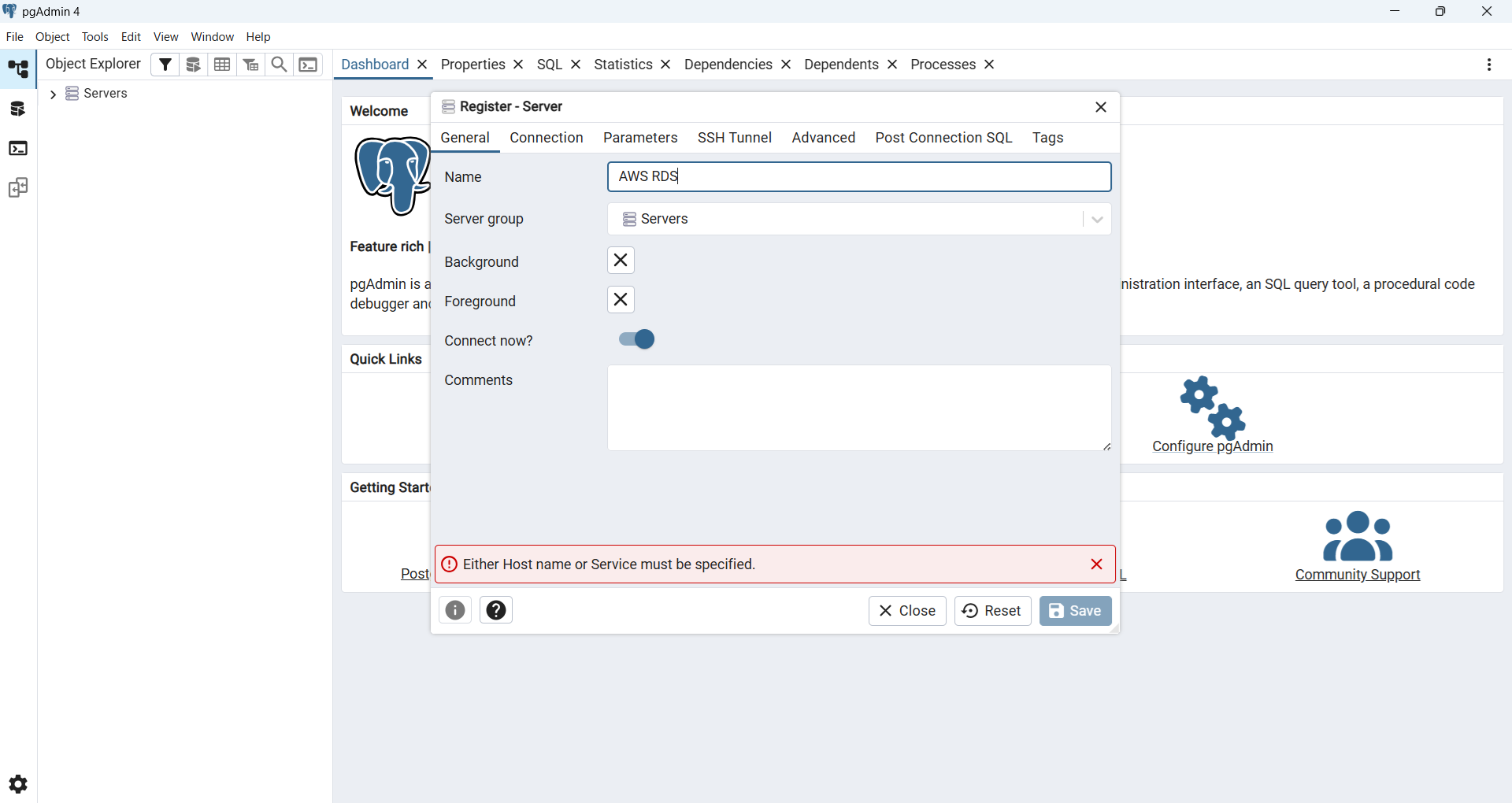Close the Statistics tab
Screen dimensions: 1512x803
(665, 65)
